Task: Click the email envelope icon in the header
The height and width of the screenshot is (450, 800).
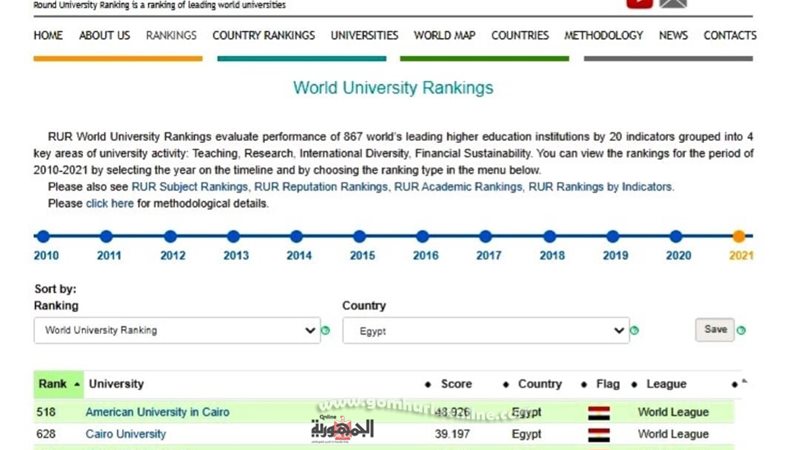Action: click(x=673, y=4)
